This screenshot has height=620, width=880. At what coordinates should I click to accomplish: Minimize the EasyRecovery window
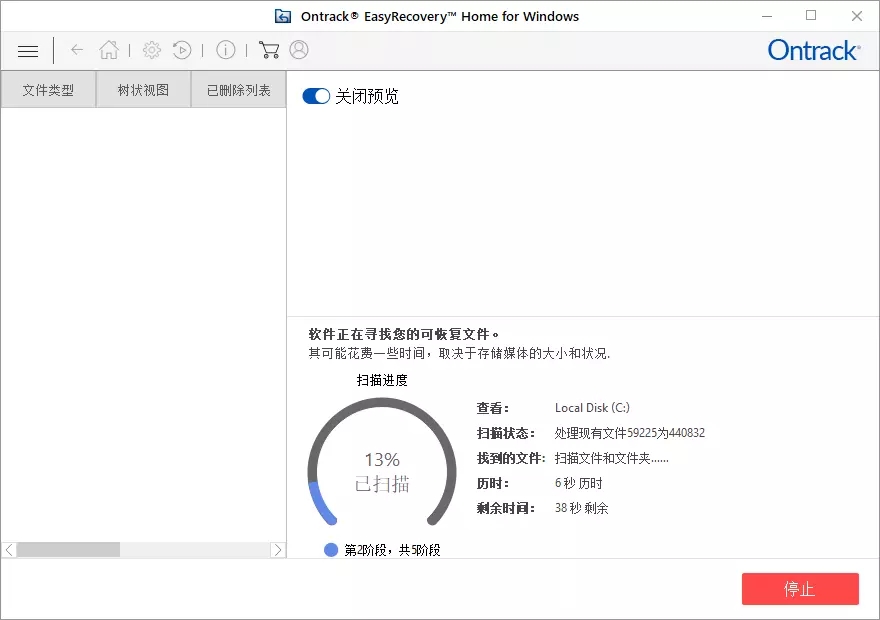click(767, 16)
